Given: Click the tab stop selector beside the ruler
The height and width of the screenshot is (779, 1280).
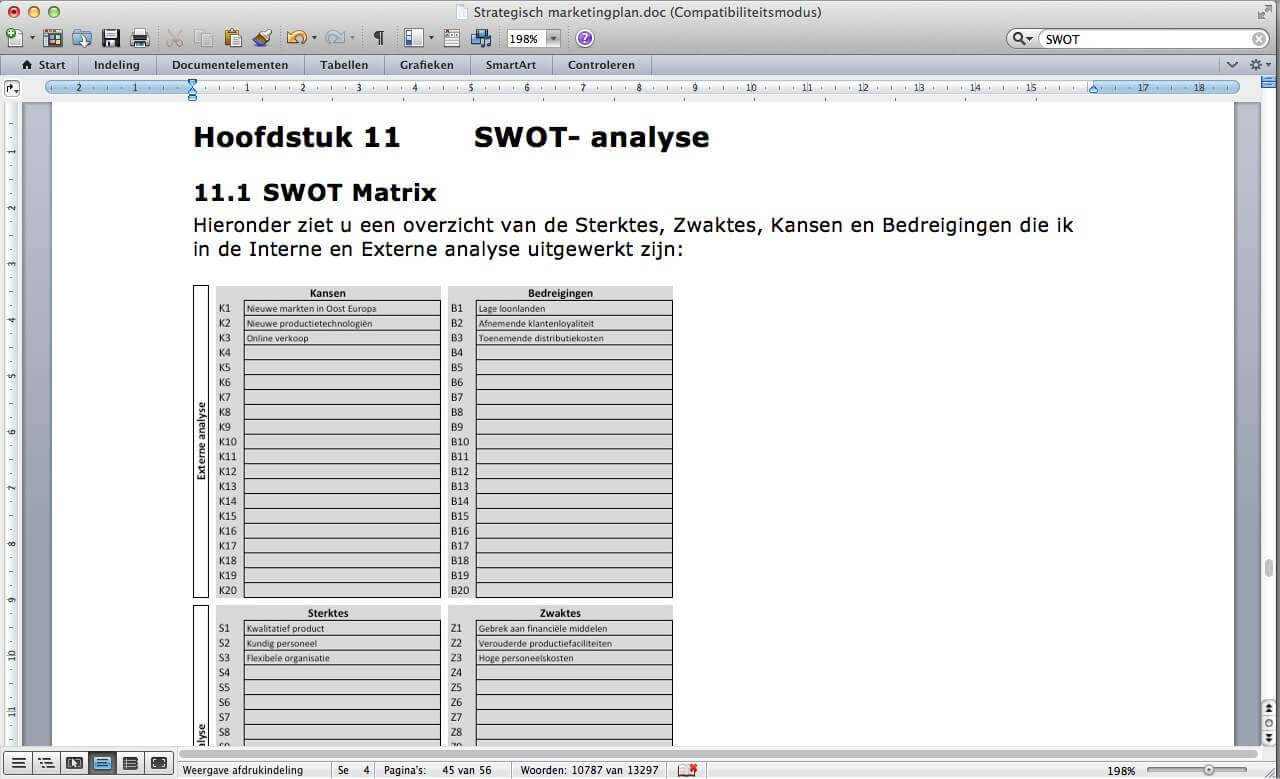Looking at the screenshot, I should [x=12, y=88].
